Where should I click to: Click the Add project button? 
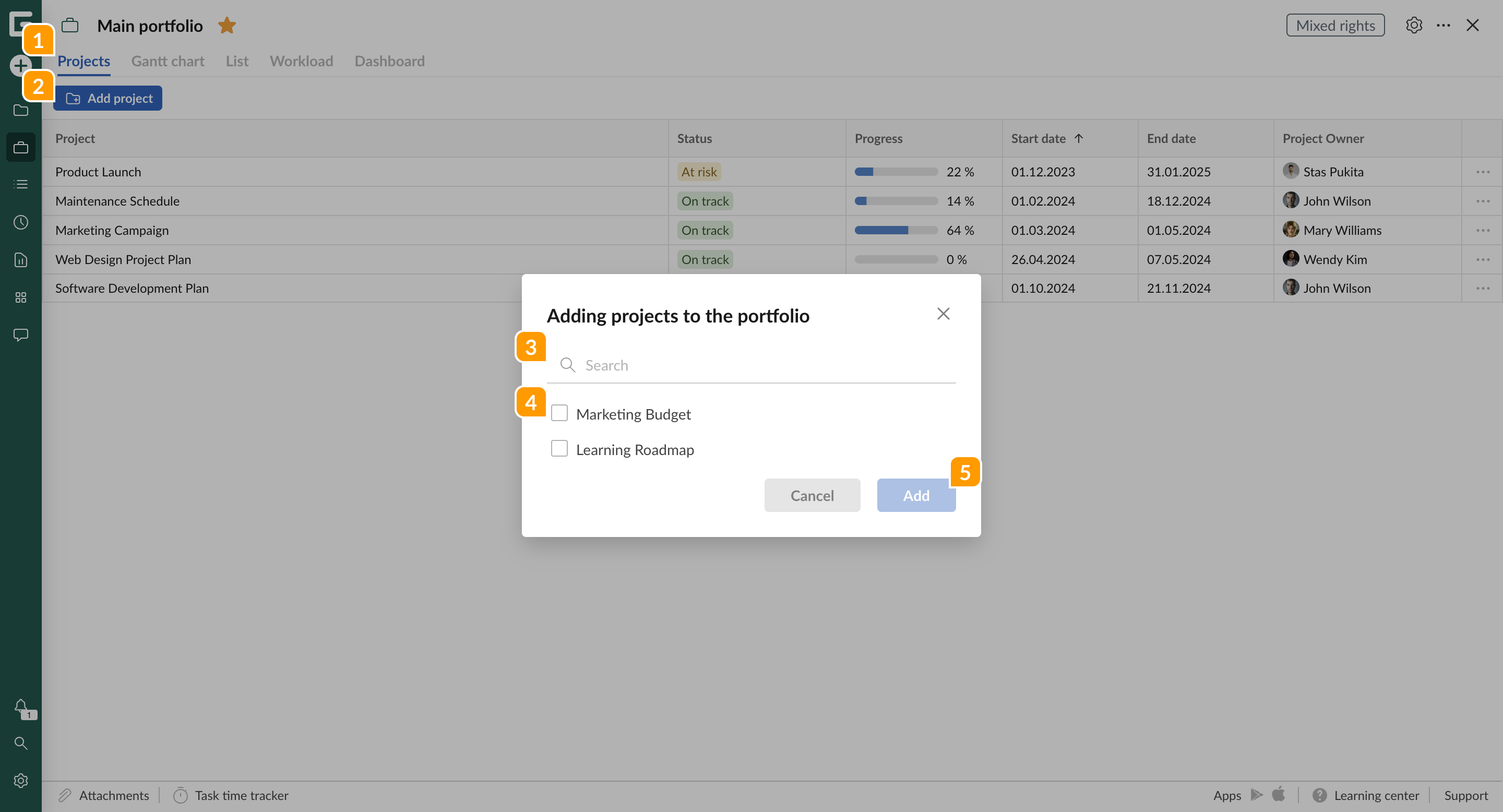pos(108,98)
